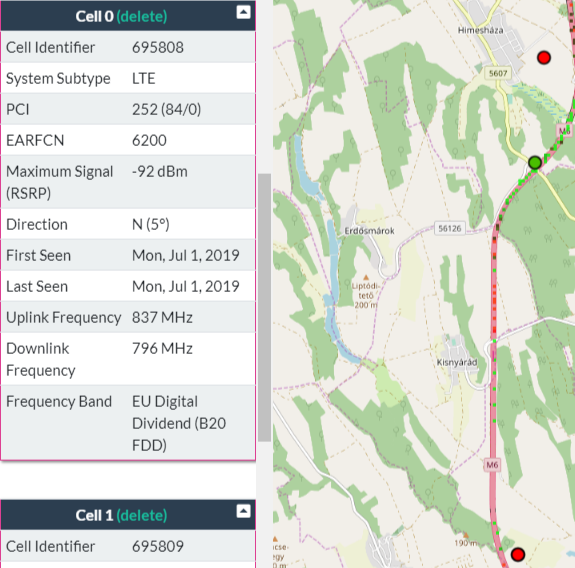Click the Kisnyárád label on the map

tap(457, 362)
